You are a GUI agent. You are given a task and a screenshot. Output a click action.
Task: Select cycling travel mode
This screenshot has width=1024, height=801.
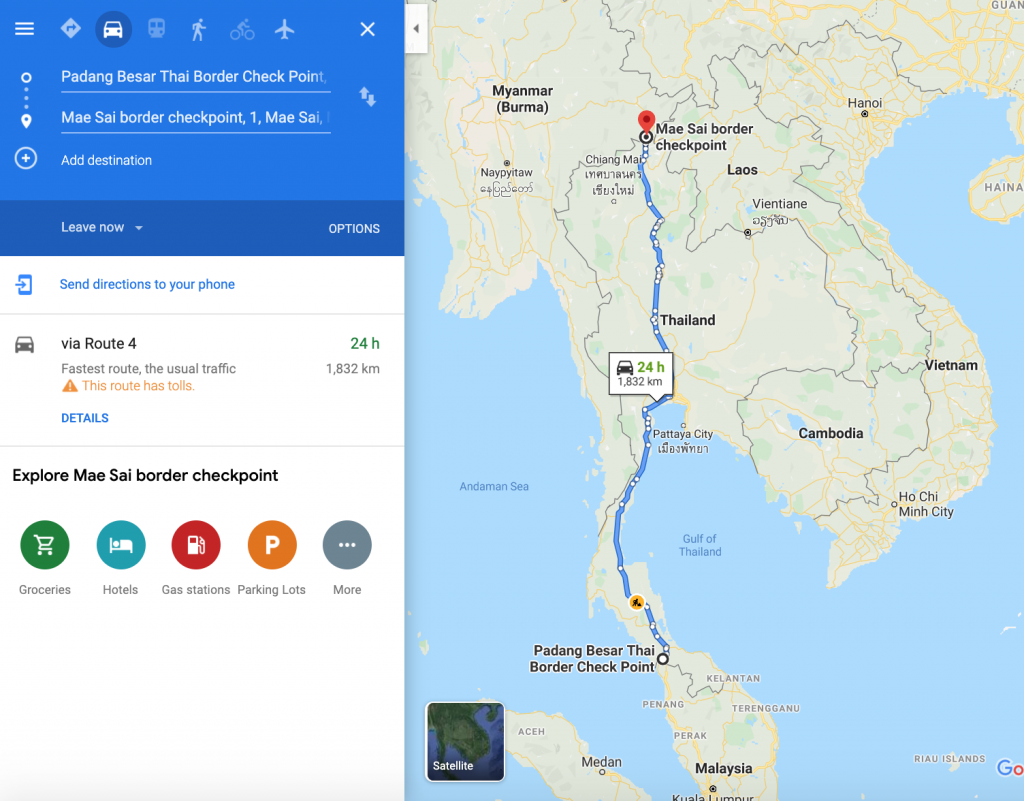(242, 29)
